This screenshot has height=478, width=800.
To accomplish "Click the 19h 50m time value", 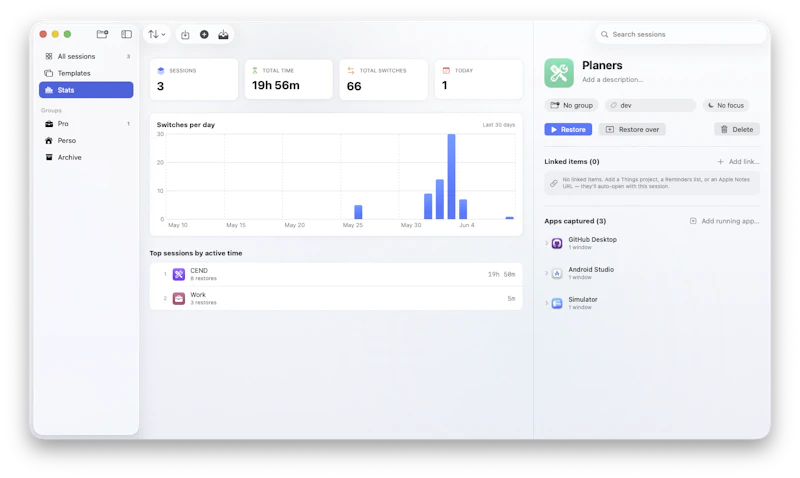I will [502, 274].
